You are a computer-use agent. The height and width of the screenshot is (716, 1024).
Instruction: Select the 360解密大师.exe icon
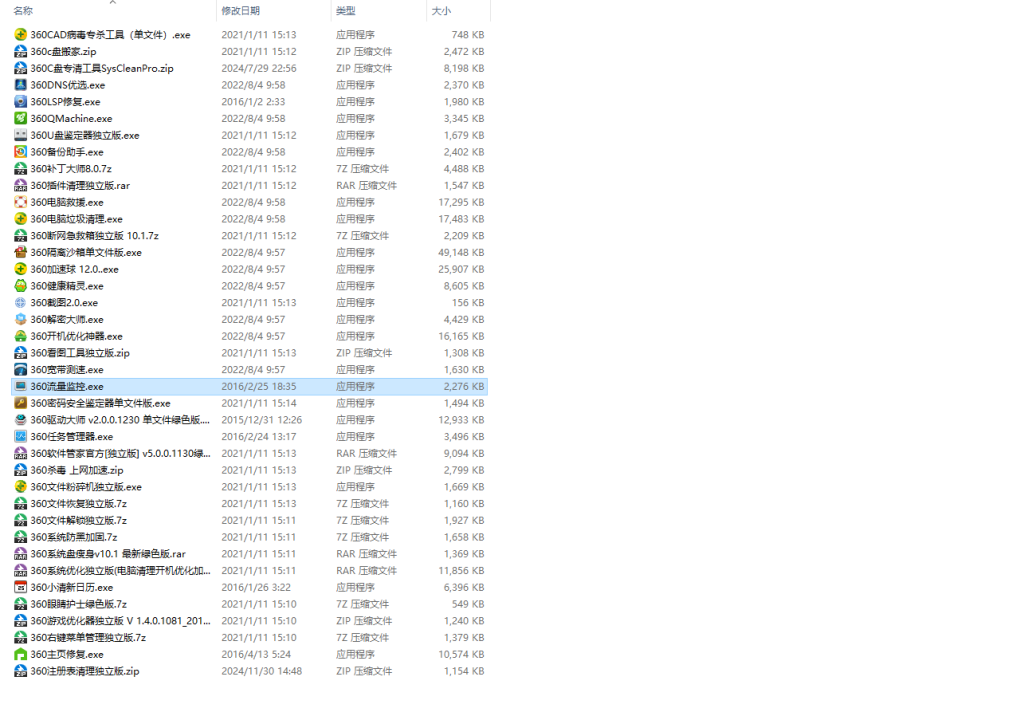point(20,319)
